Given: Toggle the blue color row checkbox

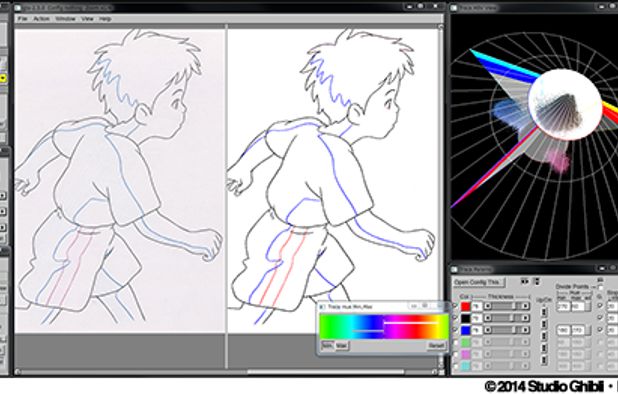Looking at the screenshot, I should (x=455, y=330).
